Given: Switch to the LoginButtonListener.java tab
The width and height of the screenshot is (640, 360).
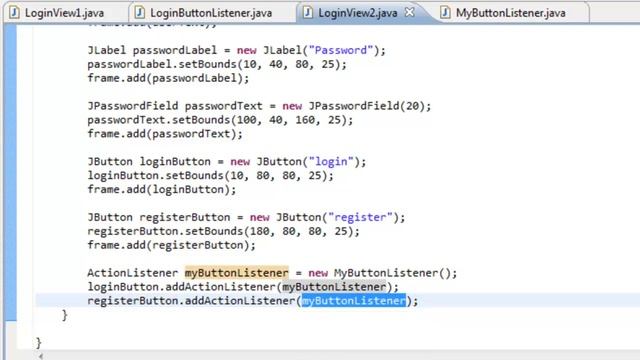Looking at the screenshot, I should point(211,13).
